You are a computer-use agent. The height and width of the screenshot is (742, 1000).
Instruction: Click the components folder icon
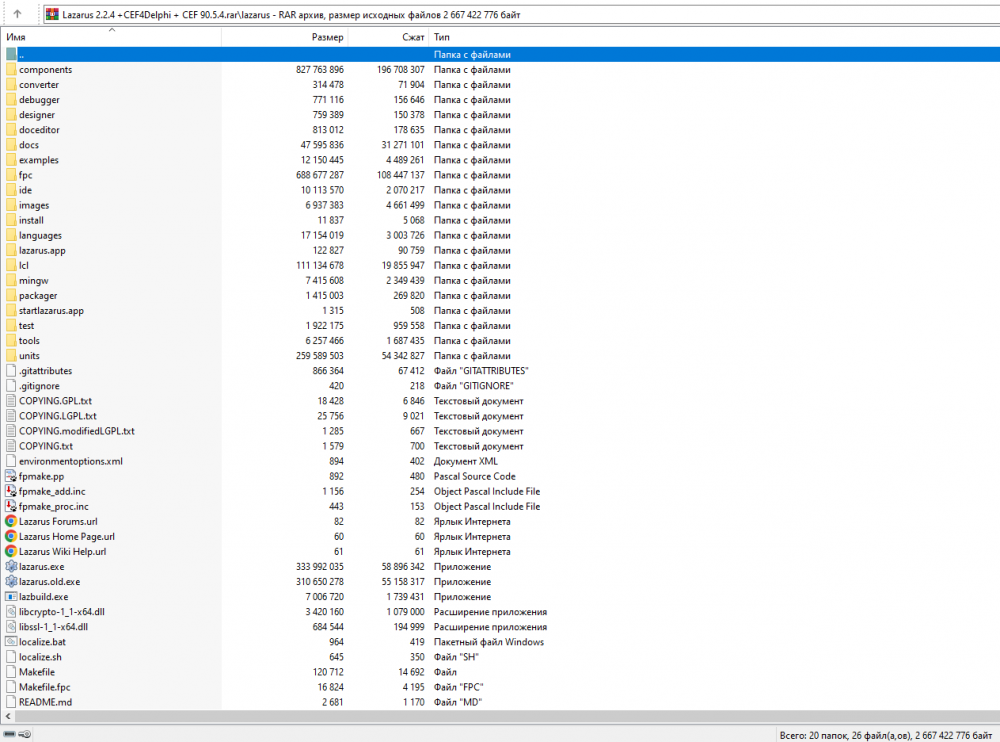(11, 70)
